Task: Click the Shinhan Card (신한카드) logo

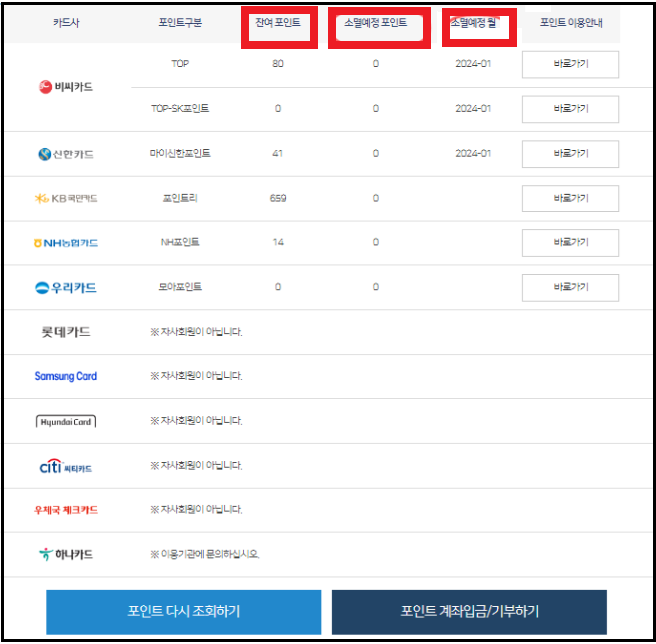Action: [x=66, y=154]
